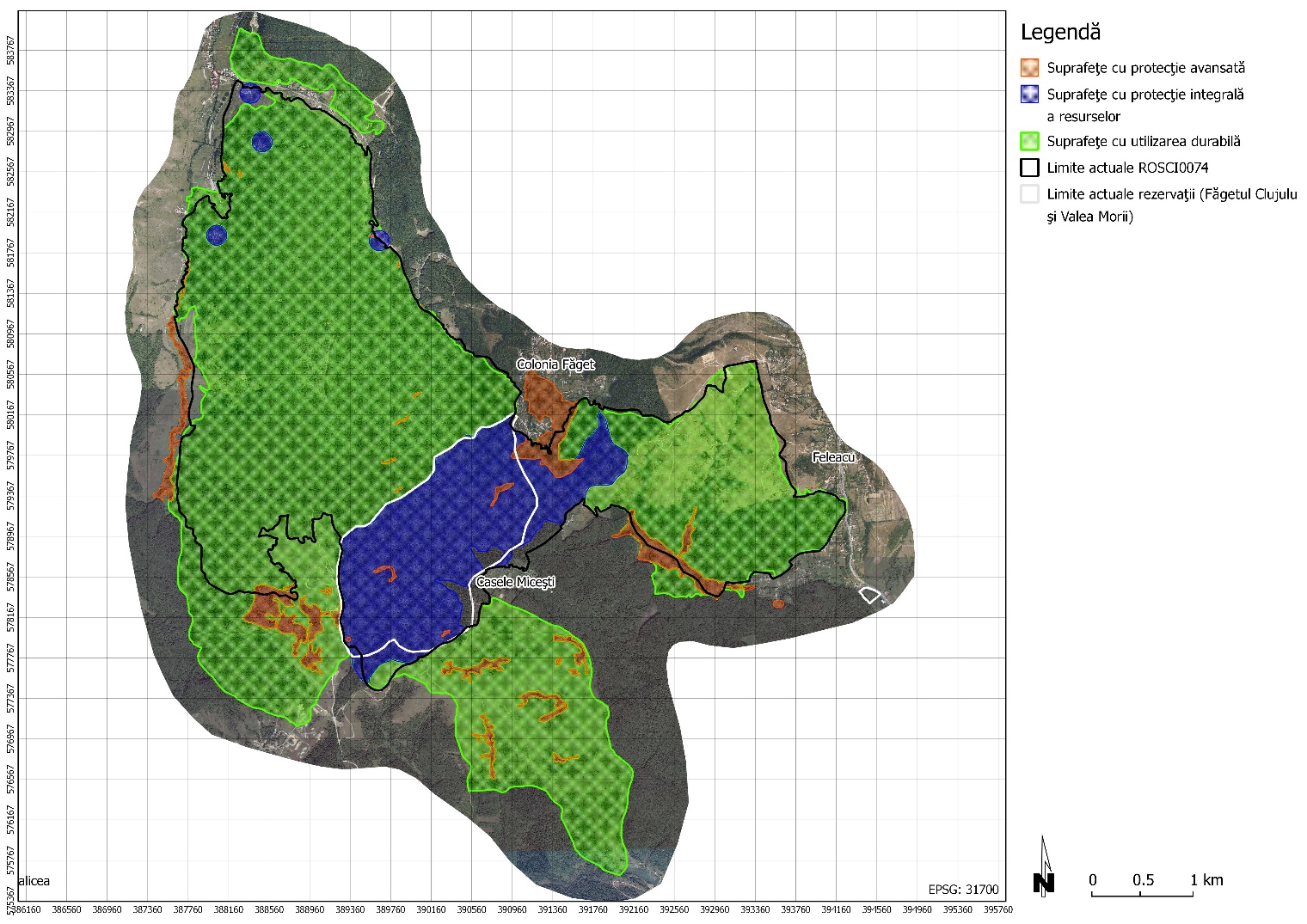Click the white-outlined reservation limits legend symbol
This screenshot has height=924, width=1307.
tap(1029, 194)
